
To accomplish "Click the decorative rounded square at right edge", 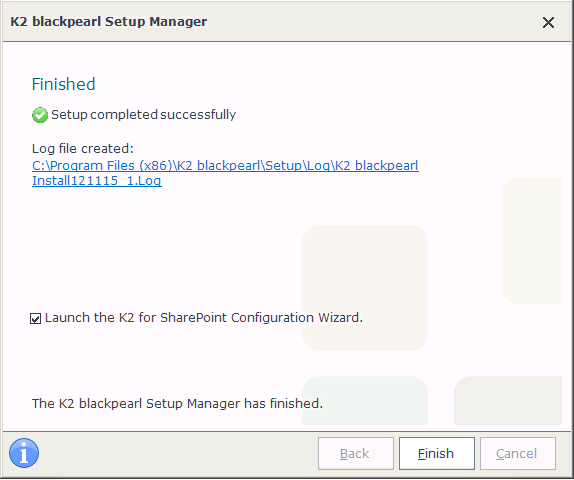I will coord(532,241).
